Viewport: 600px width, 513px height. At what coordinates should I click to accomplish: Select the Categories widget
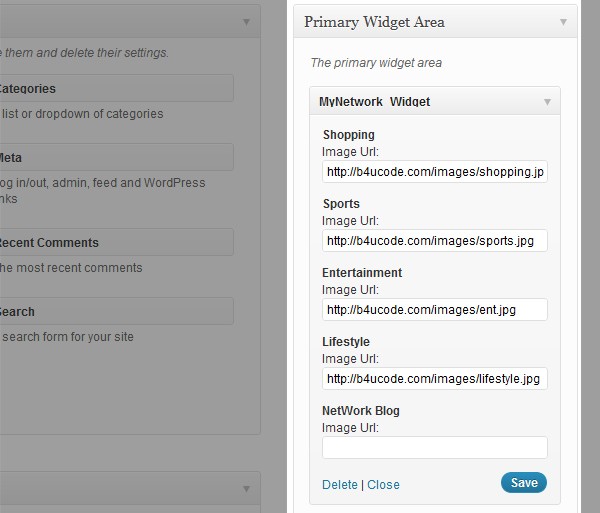tap(116, 88)
